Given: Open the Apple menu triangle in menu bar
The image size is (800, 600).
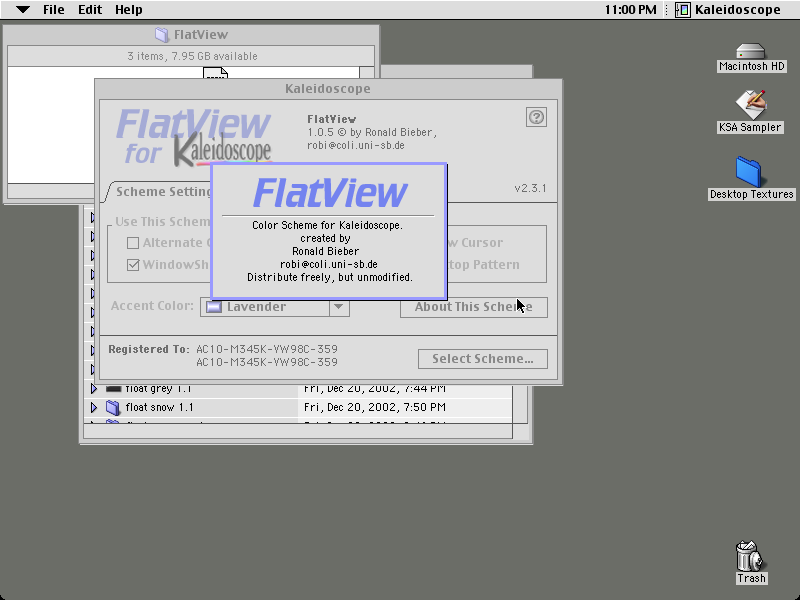Looking at the screenshot, I should (23, 9).
